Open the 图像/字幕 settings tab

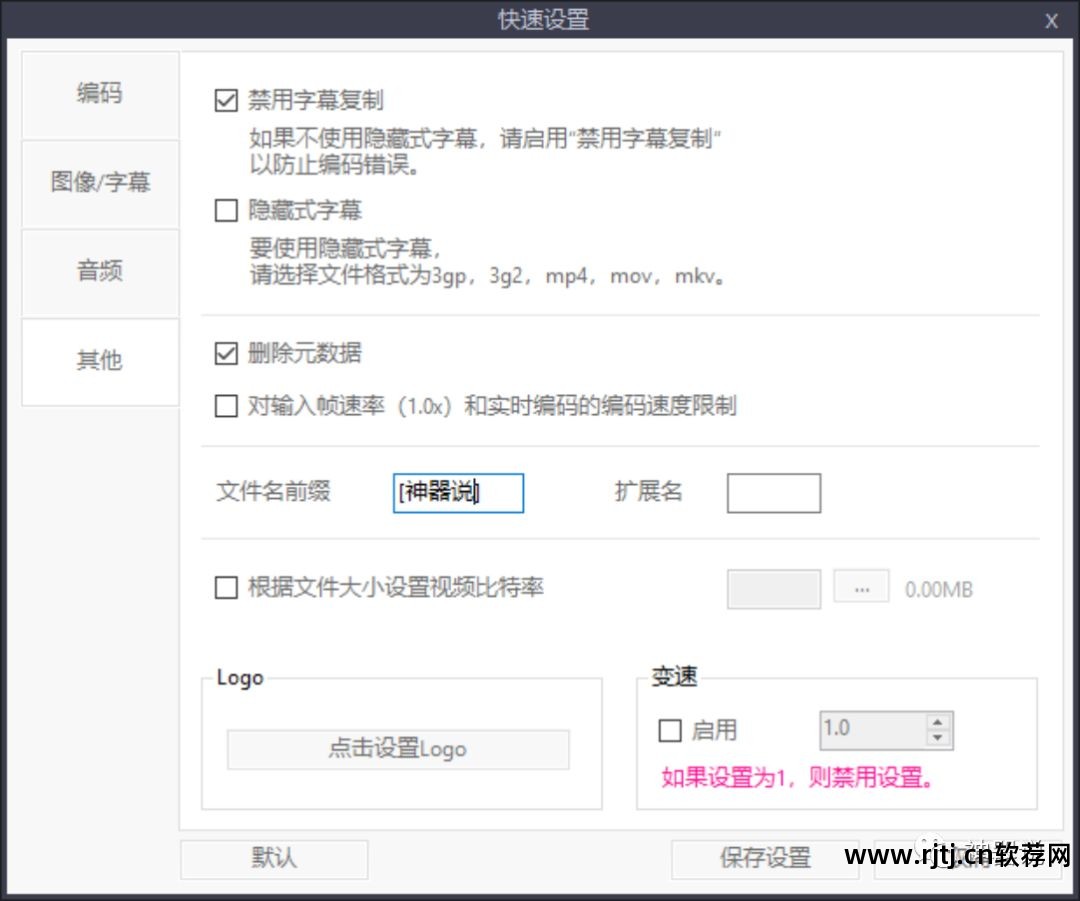(x=99, y=183)
